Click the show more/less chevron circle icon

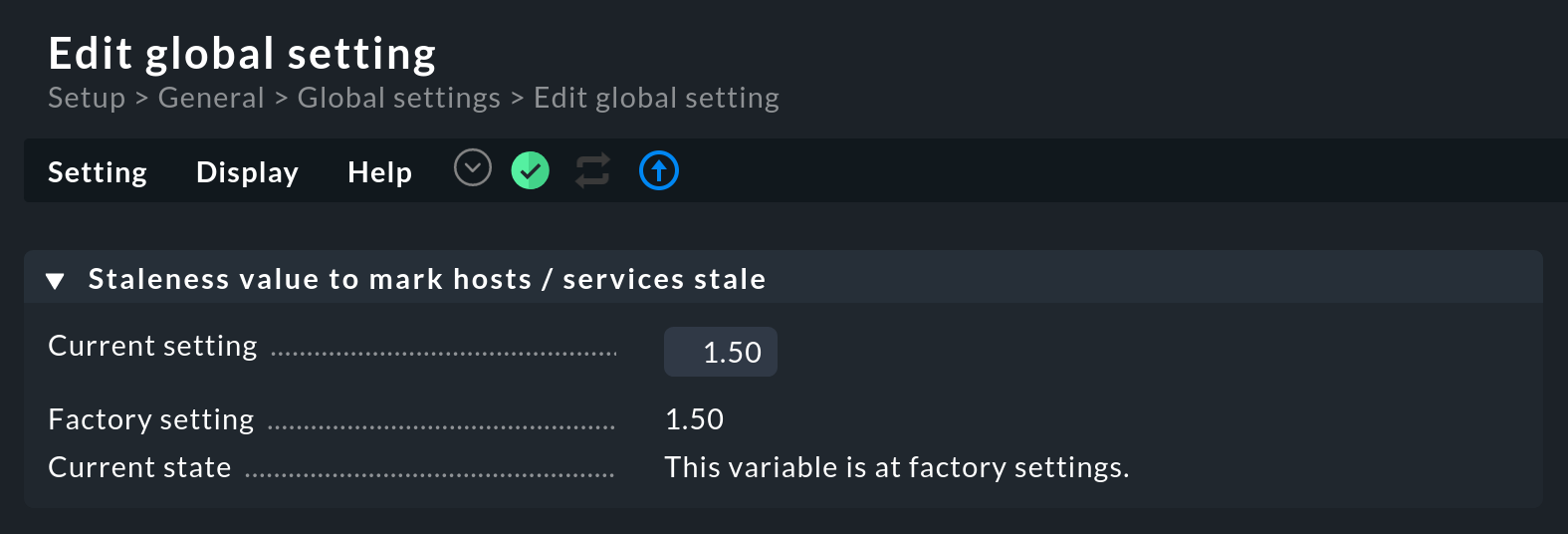tap(473, 167)
